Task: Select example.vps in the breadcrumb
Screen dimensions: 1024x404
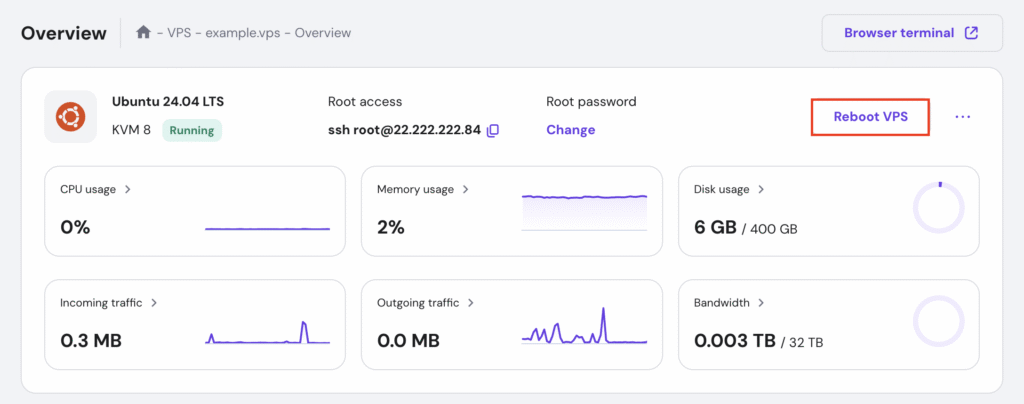Action: tap(244, 33)
